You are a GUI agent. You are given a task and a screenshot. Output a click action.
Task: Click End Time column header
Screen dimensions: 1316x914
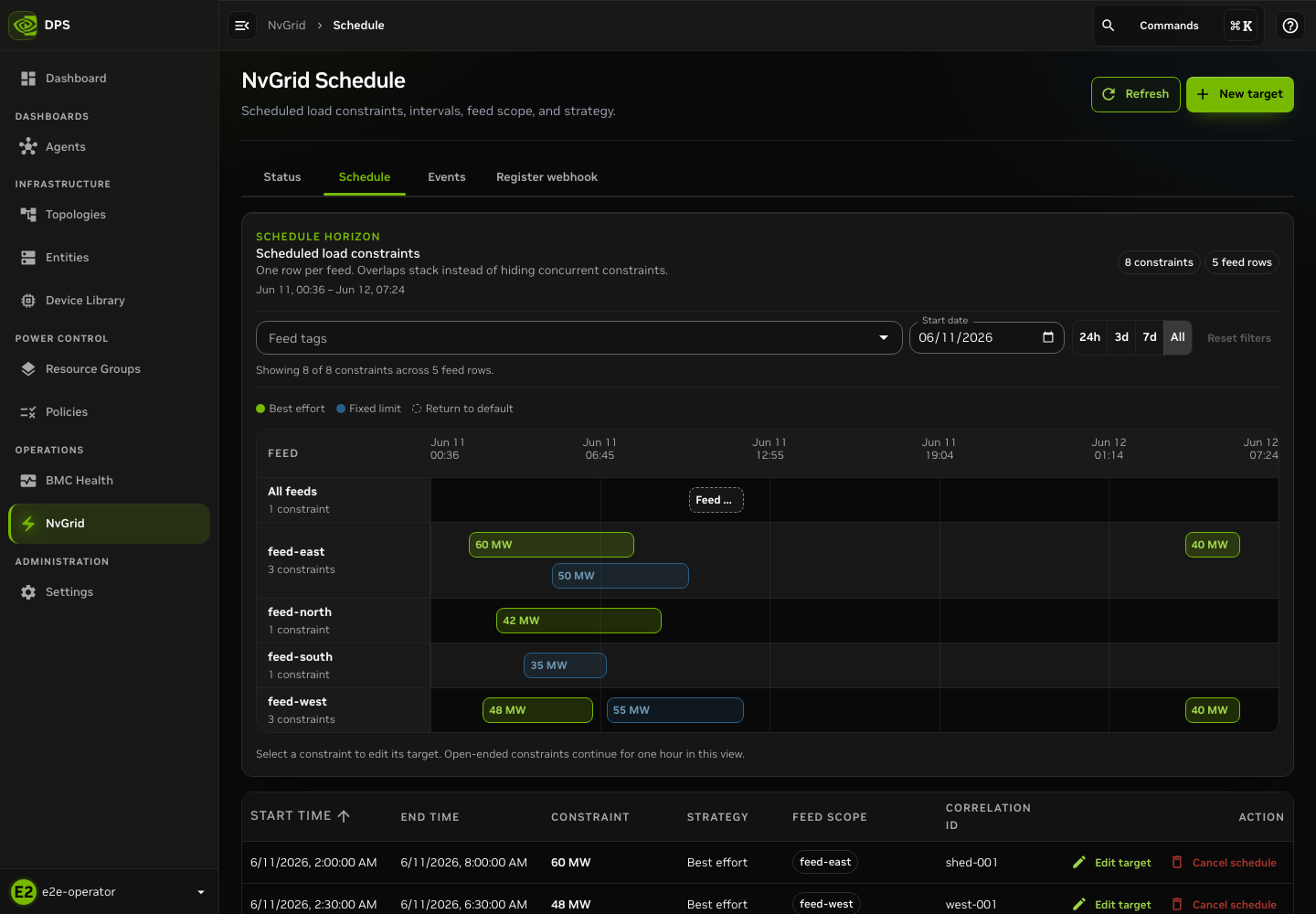(x=430, y=817)
